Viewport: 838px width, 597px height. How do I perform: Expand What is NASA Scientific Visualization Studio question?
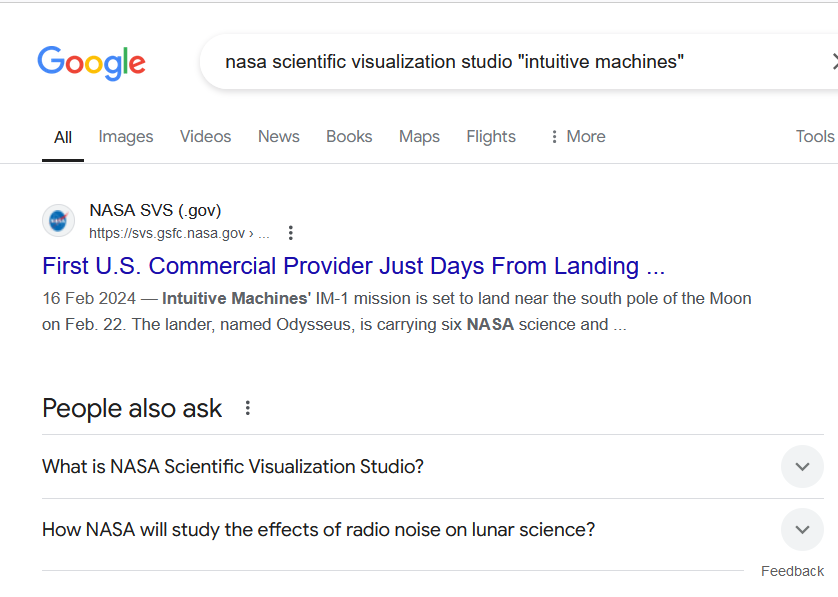pyautogui.click(x=802, y=467)
